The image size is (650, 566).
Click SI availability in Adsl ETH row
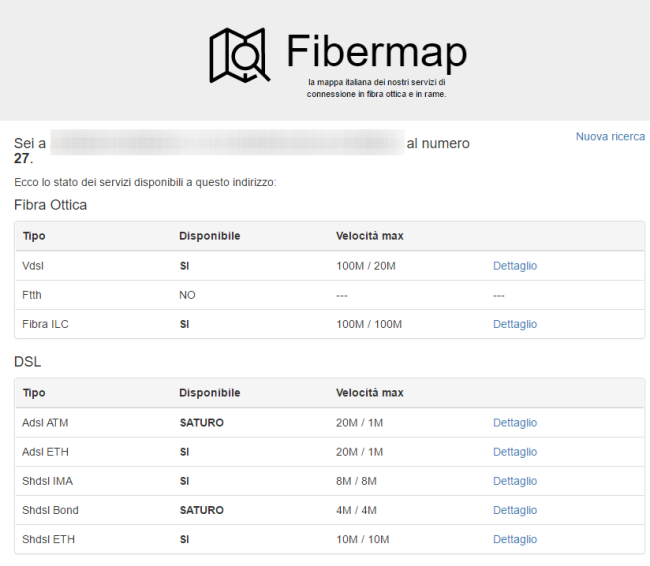pyautogui.click(x=184, y=452)
